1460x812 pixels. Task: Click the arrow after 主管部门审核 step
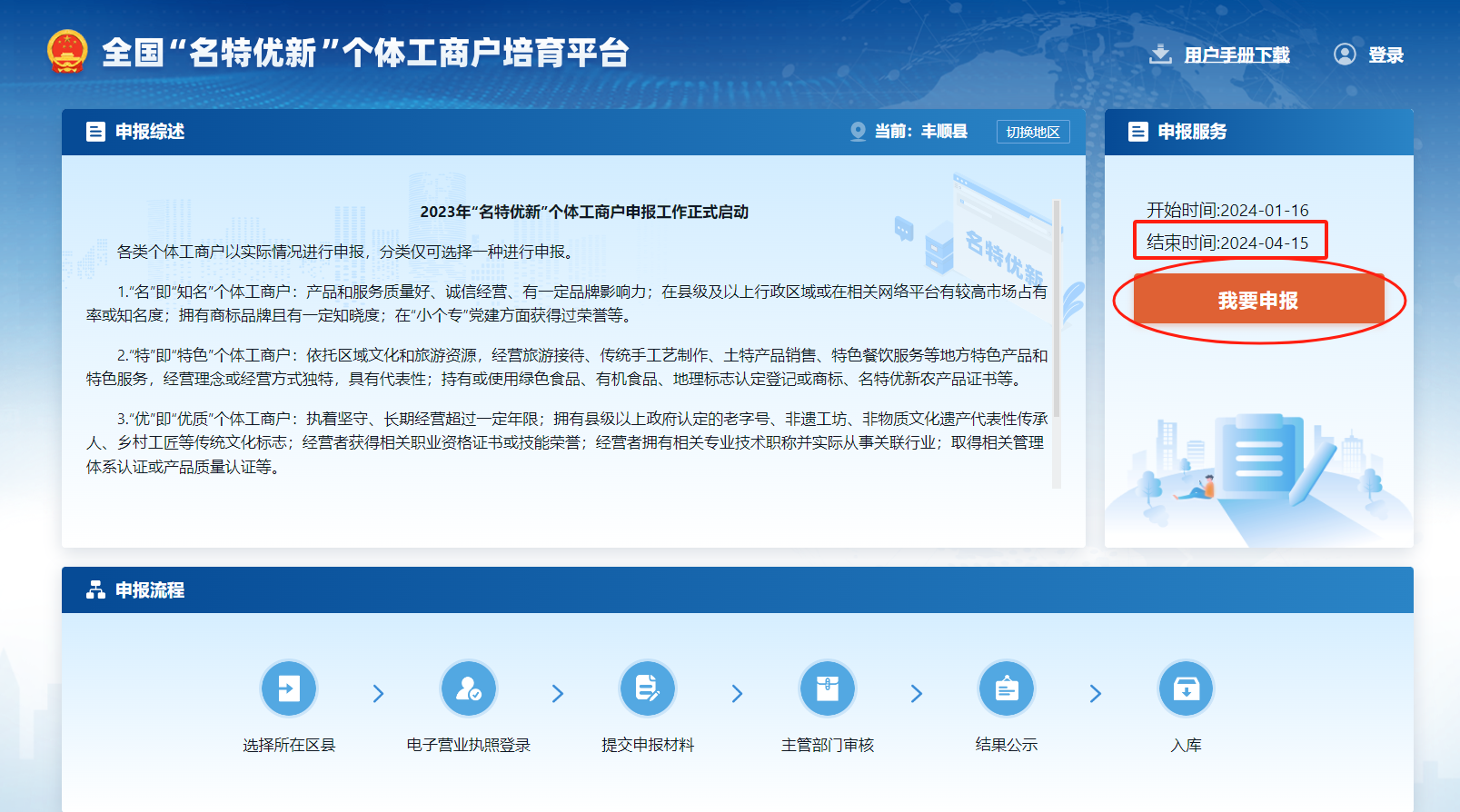(917, 694)
